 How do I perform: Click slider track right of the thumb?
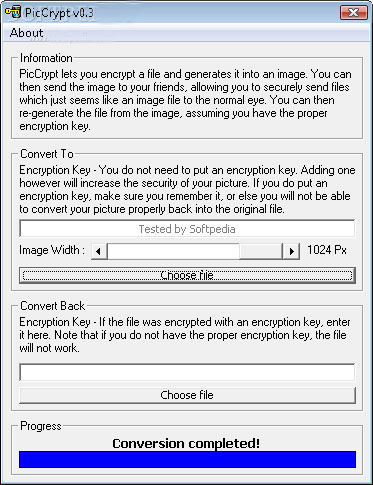coord(261,251)
